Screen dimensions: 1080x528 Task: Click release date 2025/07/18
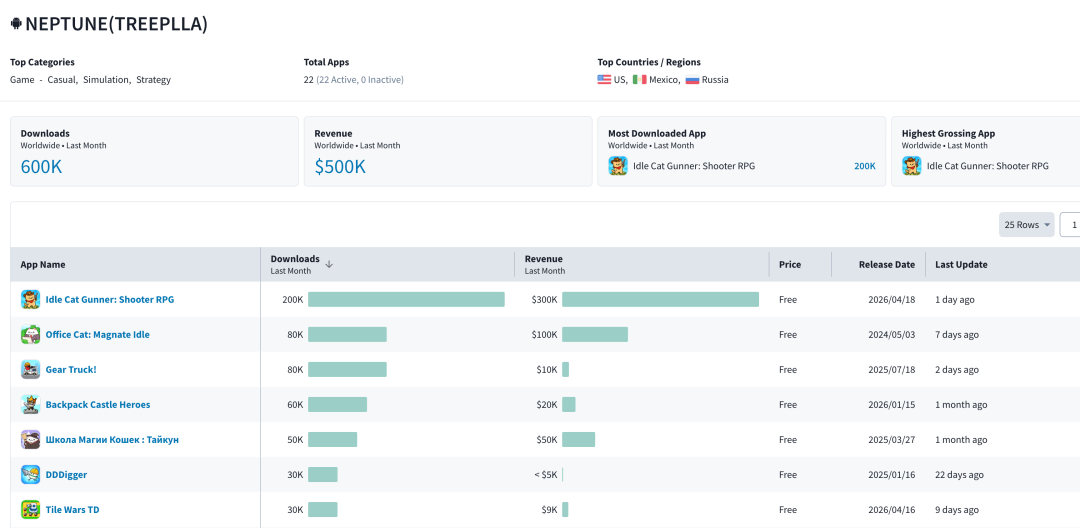(x=892, y=370)
